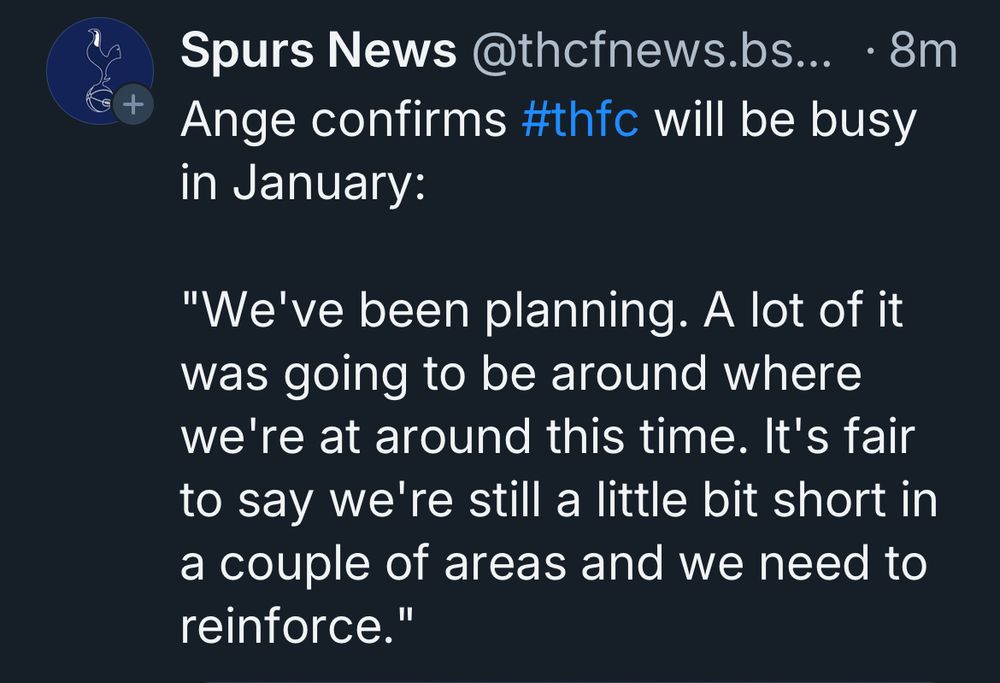Click the follow plus badge on the avatar
The image size is (1000, 683).
tap(132, 103)
